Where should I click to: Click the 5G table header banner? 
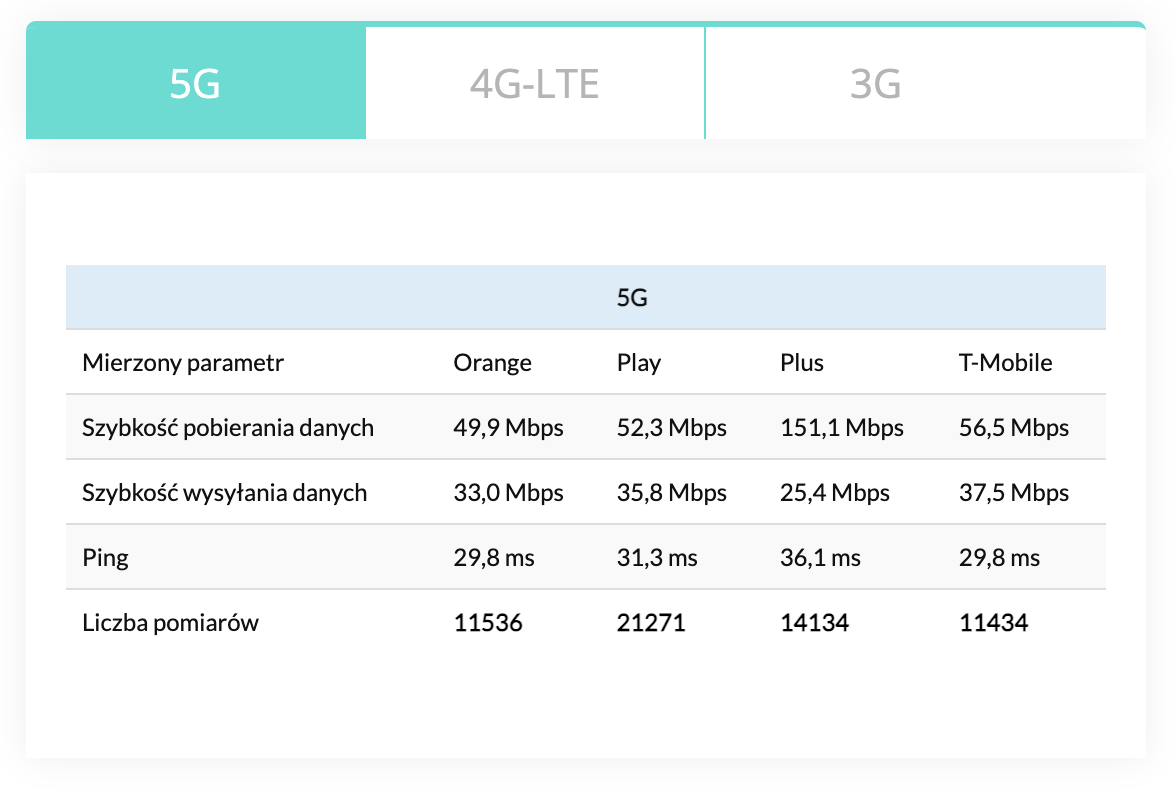[632, 298]
